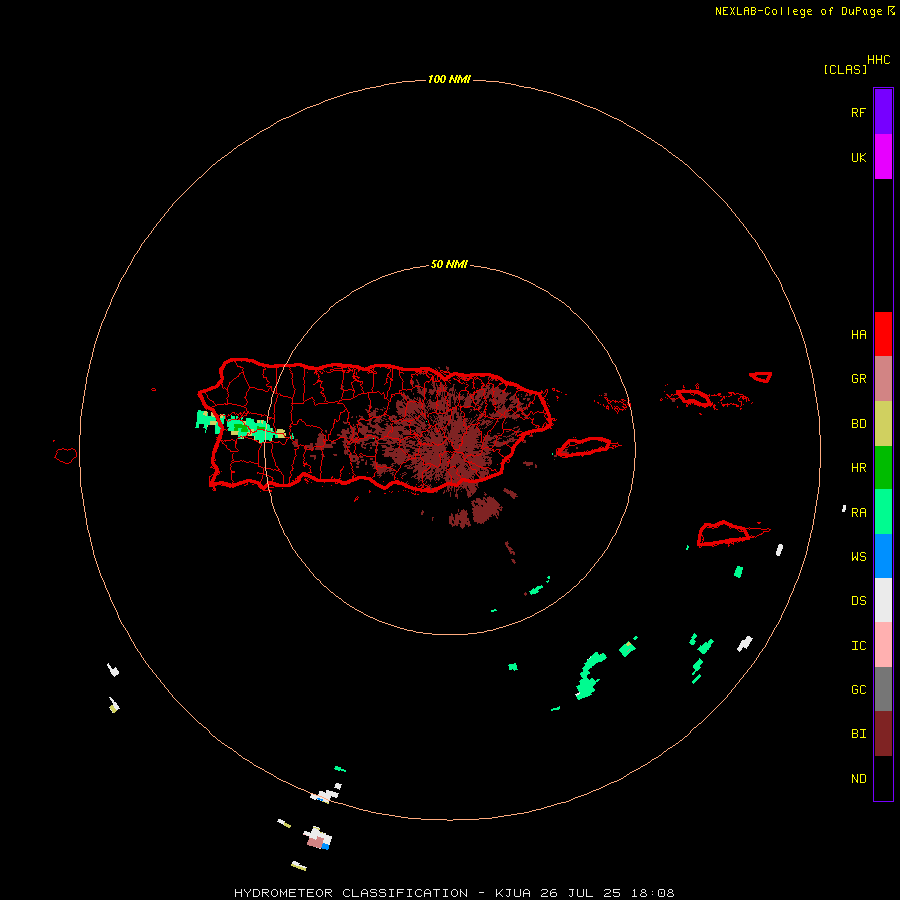Click the RA legend label
The image size is (900, 900).
tap(858, 513)
